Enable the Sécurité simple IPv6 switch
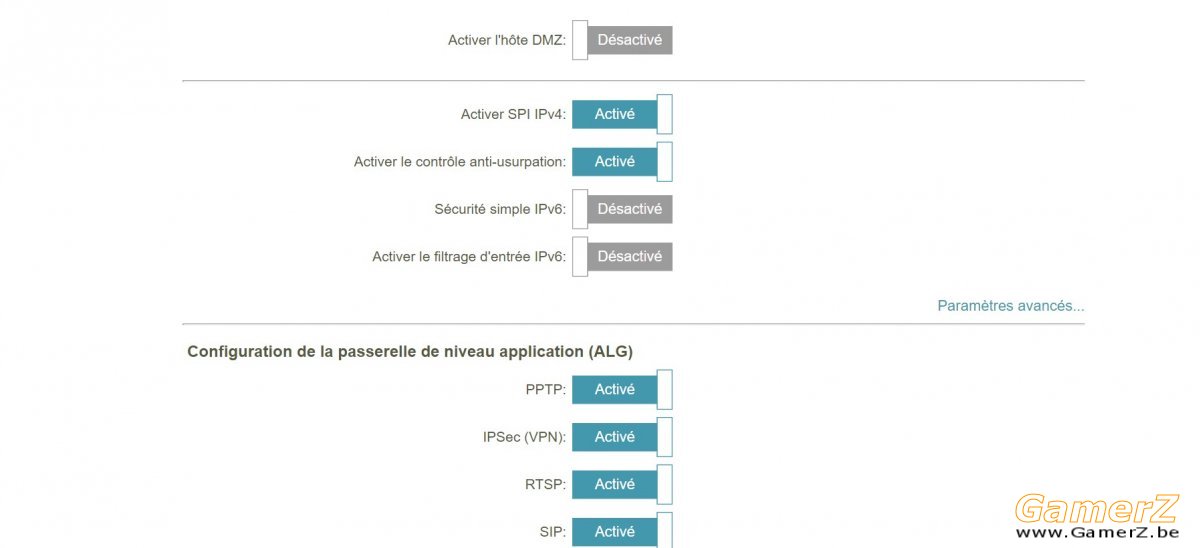The image size is (1200, 548). pyautogui.click(x=622, y=209)
